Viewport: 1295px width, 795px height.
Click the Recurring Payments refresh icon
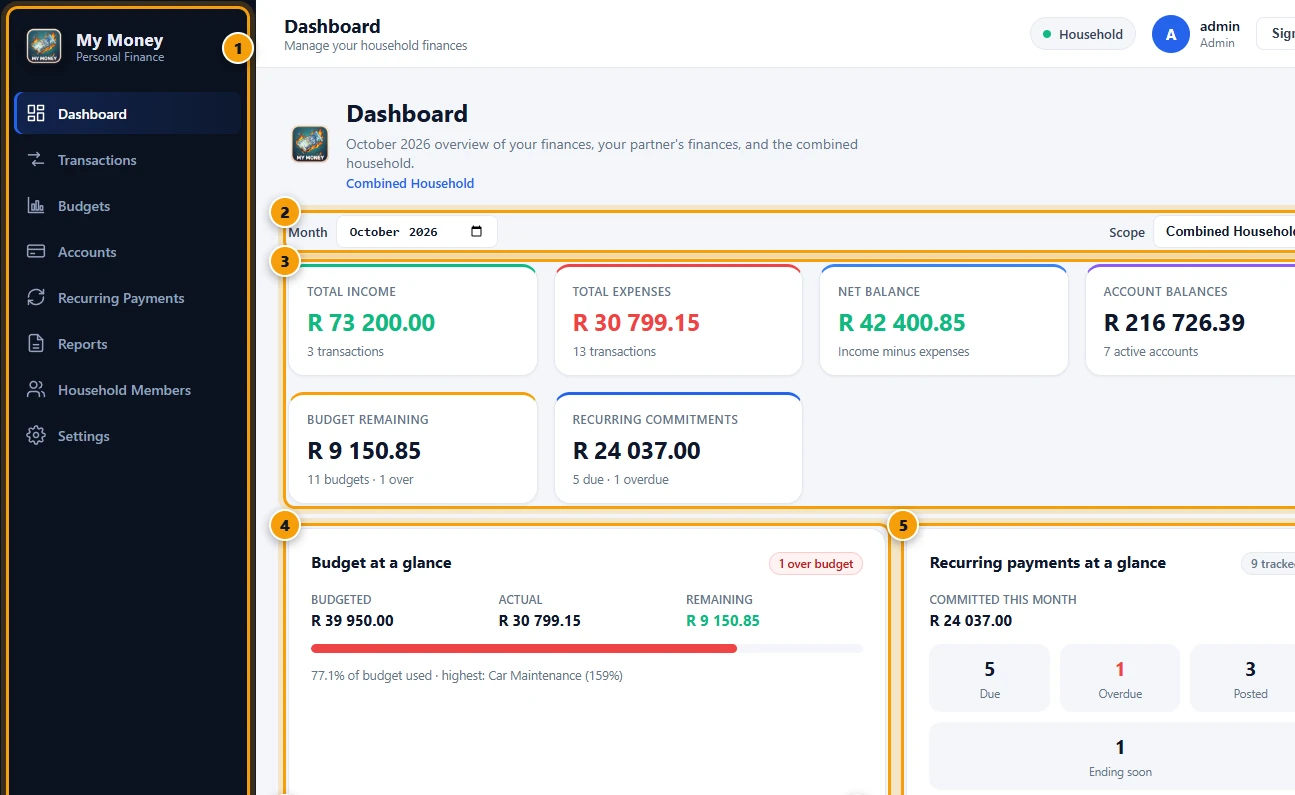[x=36, y=297]
